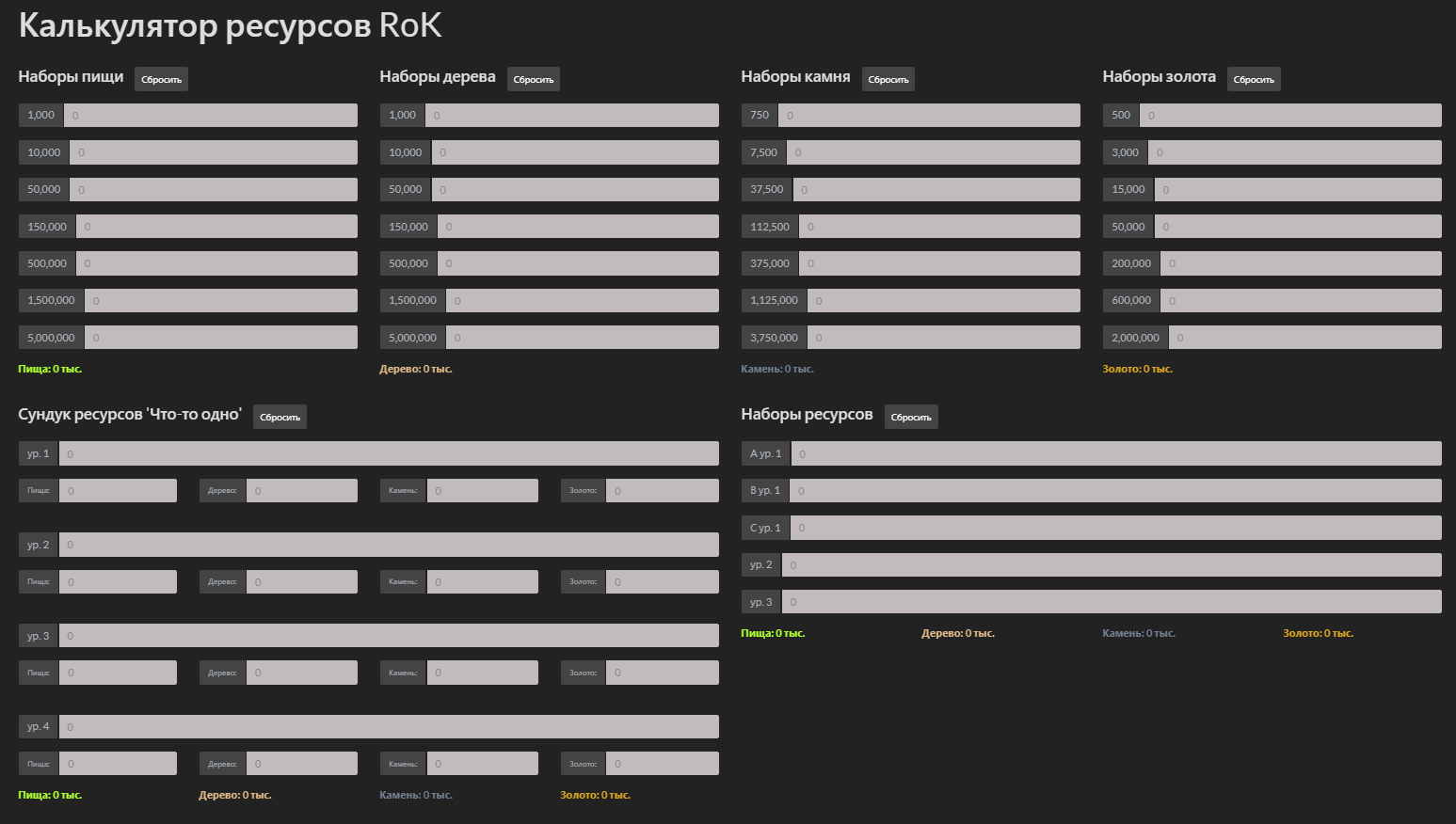The image size is (1456, 824).
Task: Reset the Наборы ресурсов section
Action: coord(911,417)
